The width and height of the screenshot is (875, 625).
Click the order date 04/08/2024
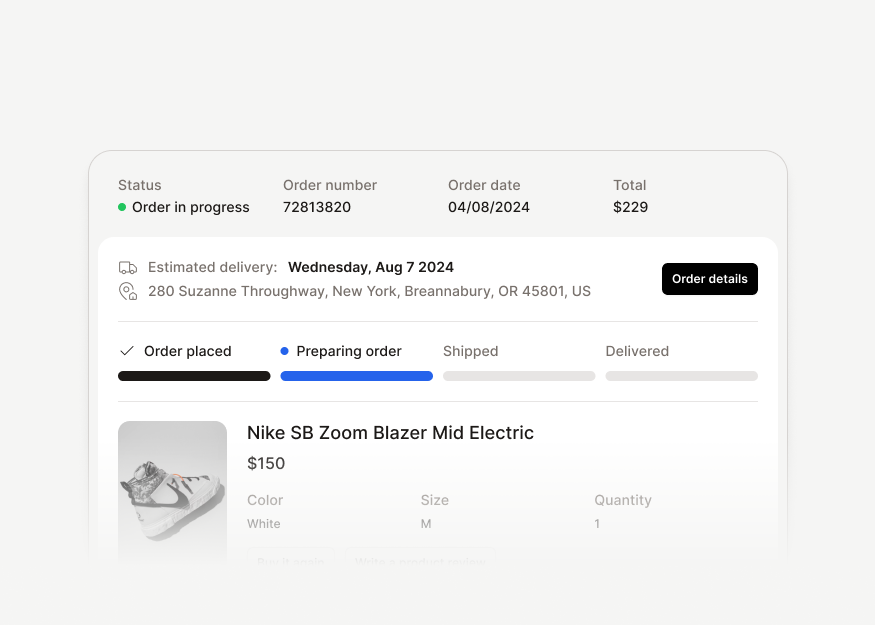click(489, 207)
